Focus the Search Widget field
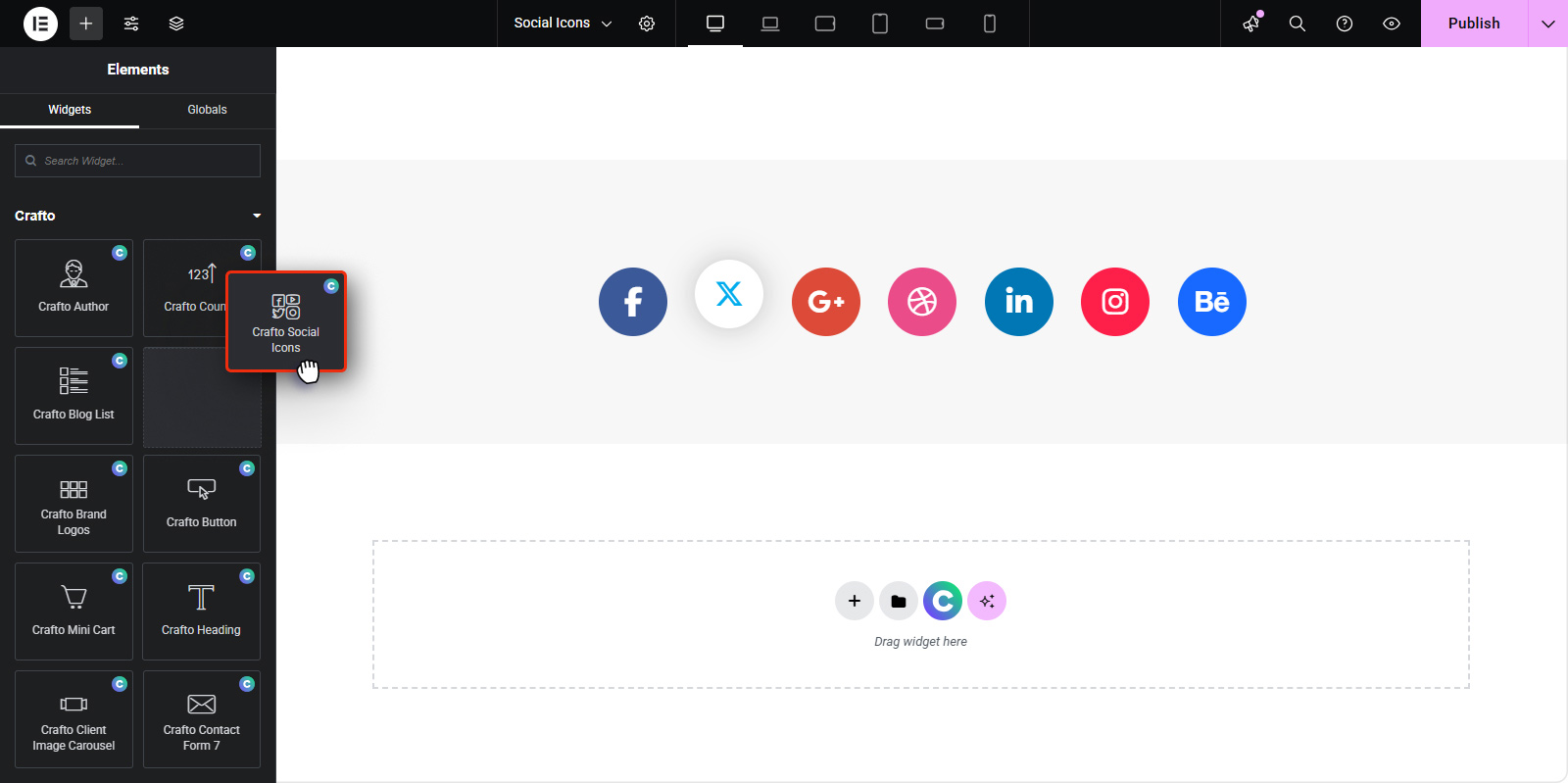 click(137, 161)
